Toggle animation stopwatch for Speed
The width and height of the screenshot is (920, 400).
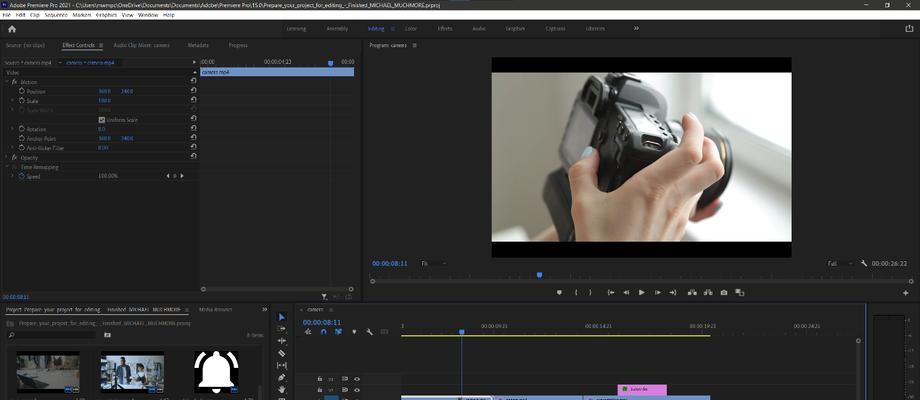pos(22,176)
